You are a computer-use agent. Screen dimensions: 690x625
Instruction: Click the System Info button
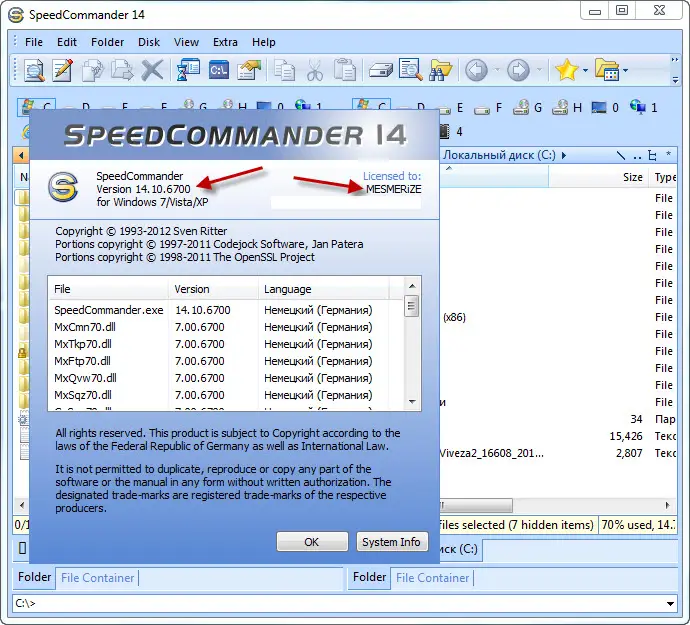tap(392, 542)
